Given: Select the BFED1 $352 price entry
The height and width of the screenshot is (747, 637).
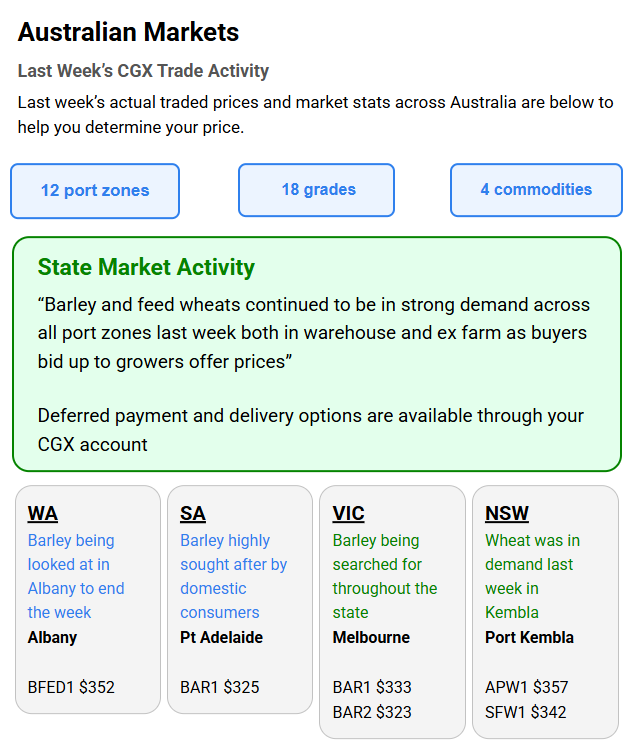Looking at the screenshot, I should coord(71,687).
